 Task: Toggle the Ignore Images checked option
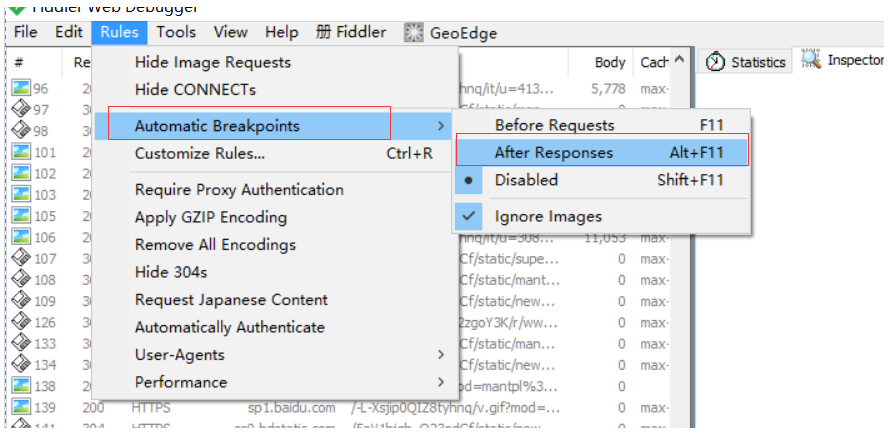(547, 216)
